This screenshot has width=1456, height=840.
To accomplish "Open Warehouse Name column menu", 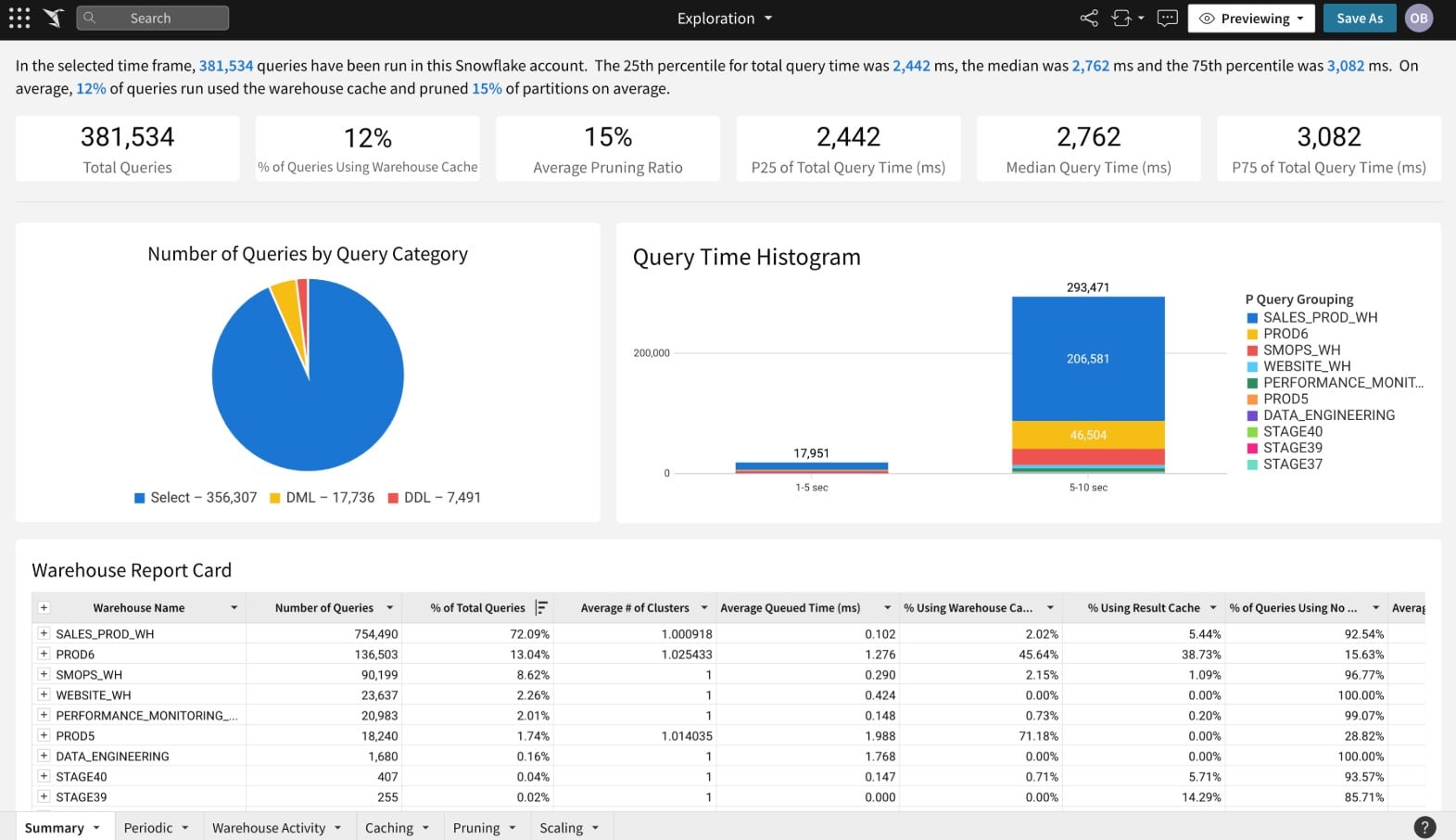I will 234,608.
